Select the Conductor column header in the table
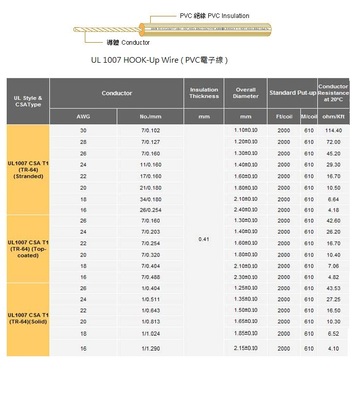360x403 pixels. pyautogui.click(x=117, y=93)
